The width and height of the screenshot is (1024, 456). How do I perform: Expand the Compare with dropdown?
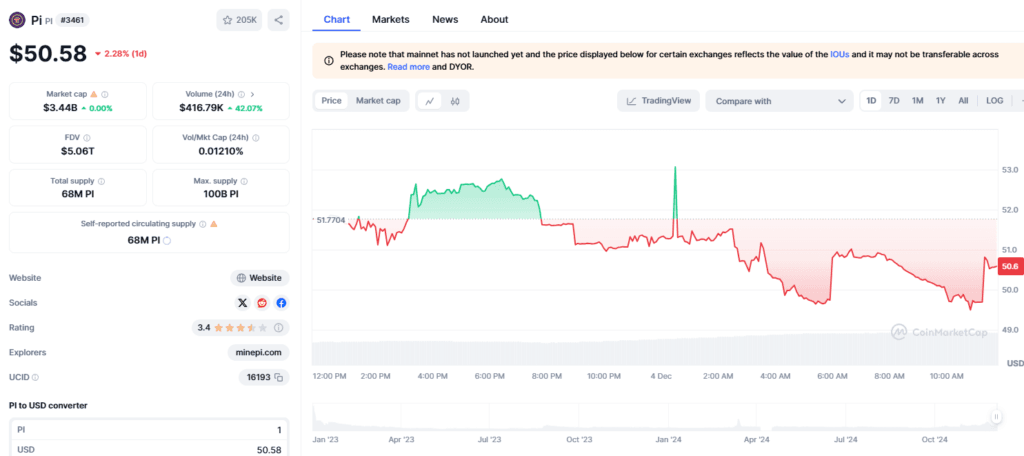click(779, 101)
